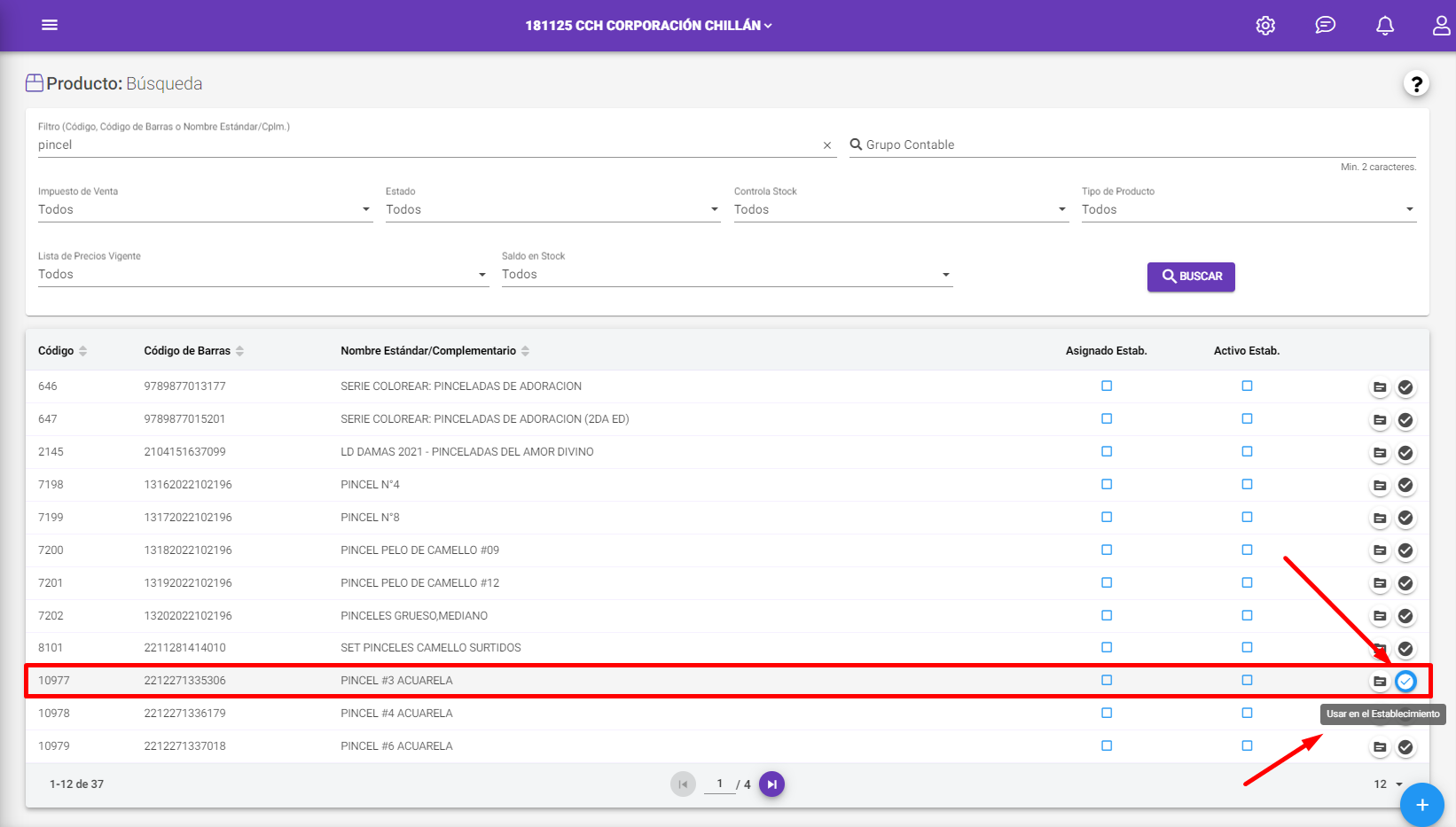Open card icon for product 2145
Image resolution: width=1456 pixels, height=827 pixels.
1380,453
